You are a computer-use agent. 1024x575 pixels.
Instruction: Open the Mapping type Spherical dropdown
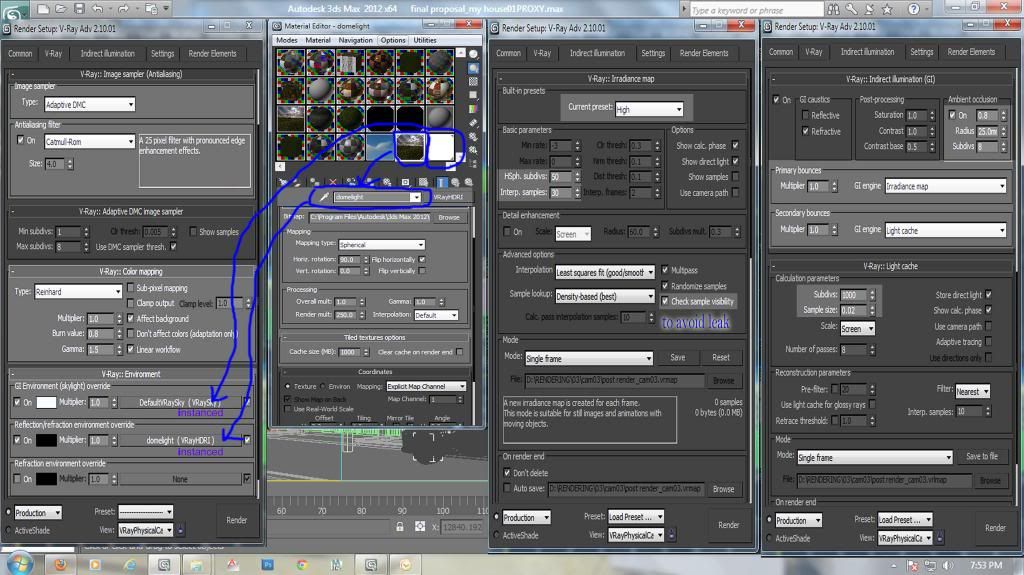pos(381,244)
